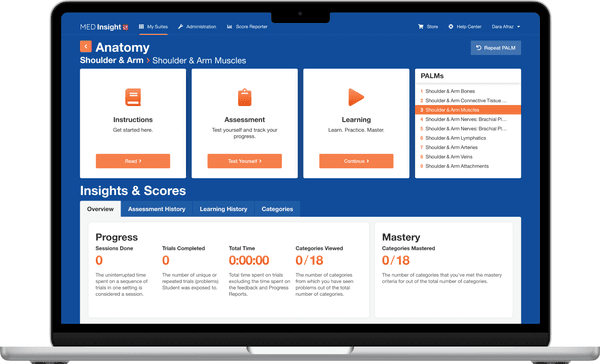Open the Administration menu item
600x364 pixels.
(197, 27)
